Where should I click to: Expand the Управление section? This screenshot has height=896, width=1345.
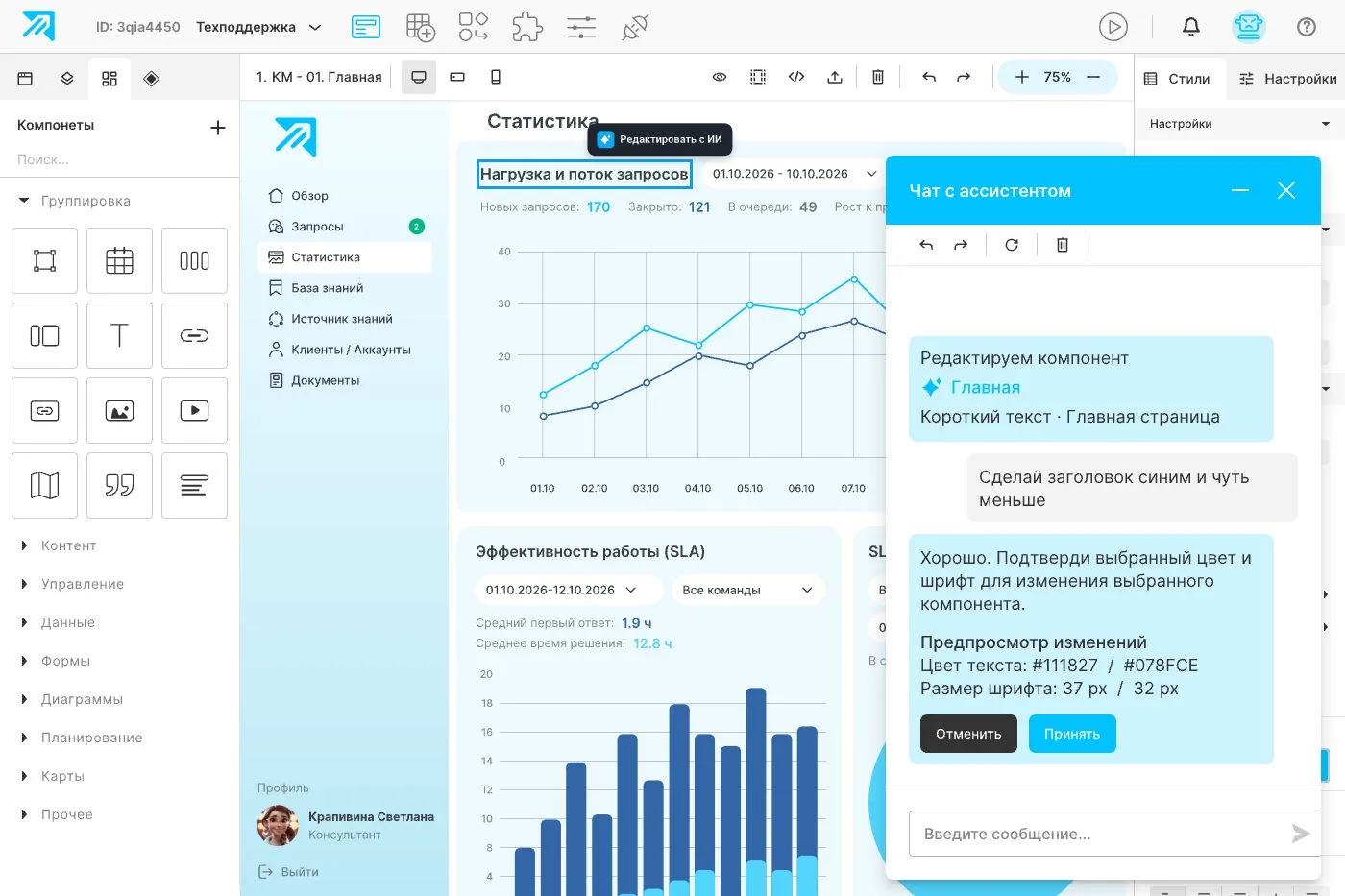(73, 584)
